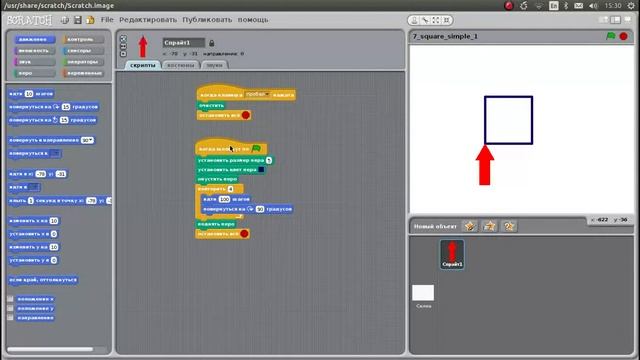Switch to the звуки tab
This screenshot has width=640, height=360.
coord(214,65)
